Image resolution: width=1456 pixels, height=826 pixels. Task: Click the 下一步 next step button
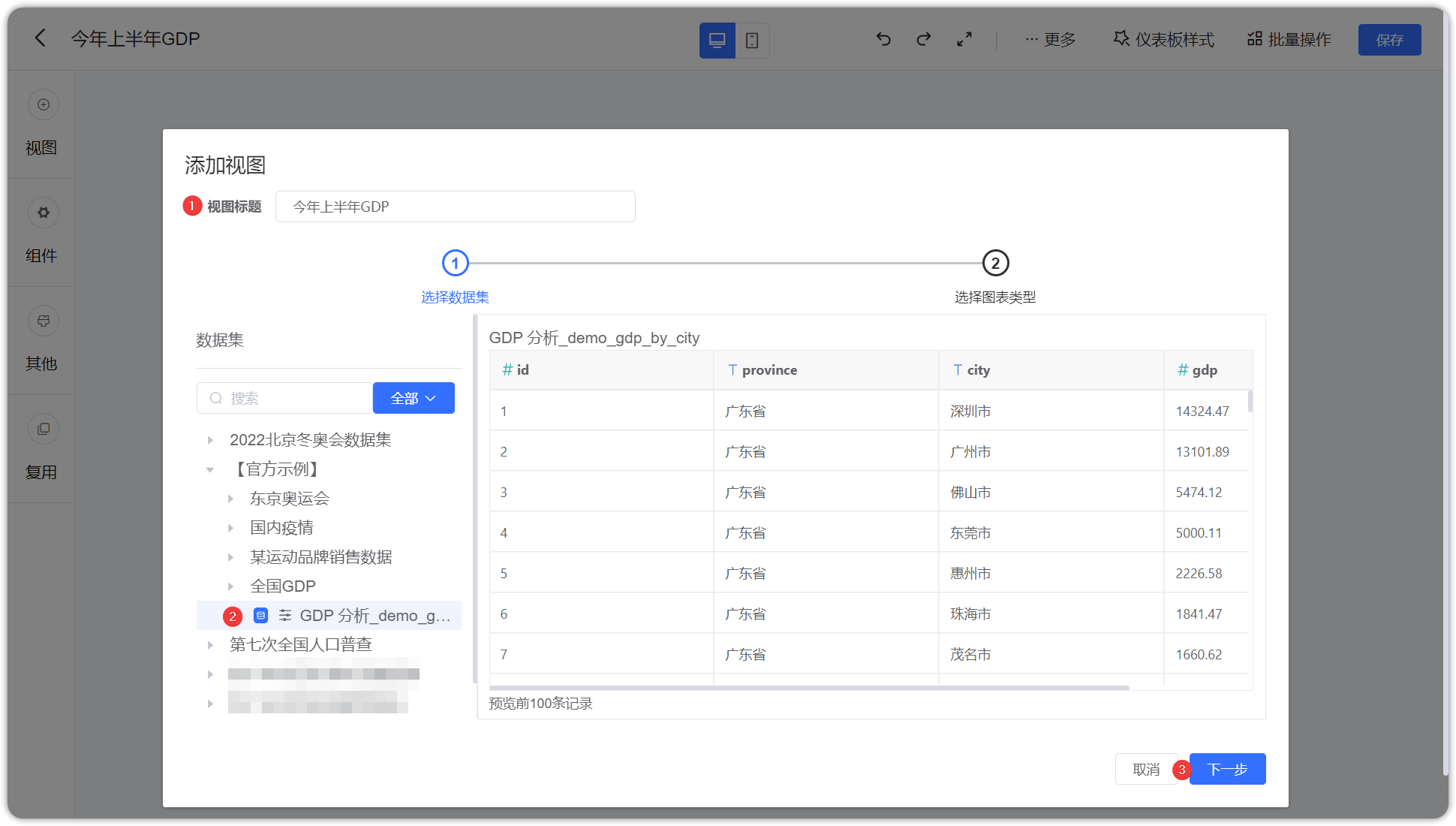point(1226,769)
